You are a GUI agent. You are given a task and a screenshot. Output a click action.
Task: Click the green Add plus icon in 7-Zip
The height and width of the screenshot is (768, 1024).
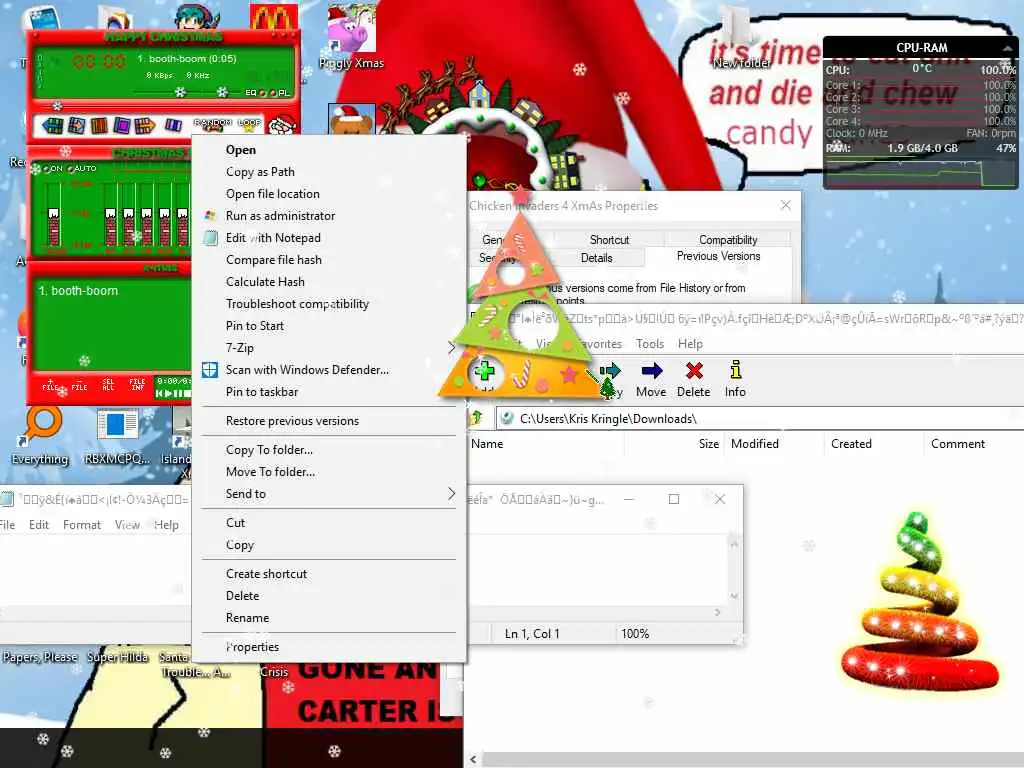[x=484, y=371]
